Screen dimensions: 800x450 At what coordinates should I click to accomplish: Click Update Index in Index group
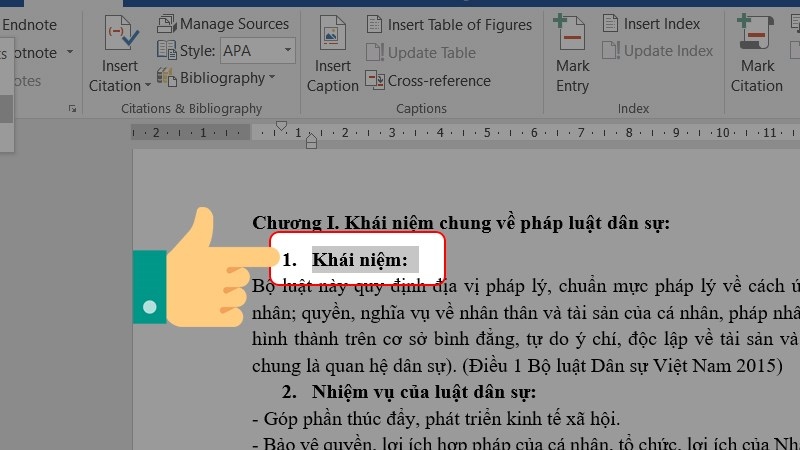click(657, 51)
